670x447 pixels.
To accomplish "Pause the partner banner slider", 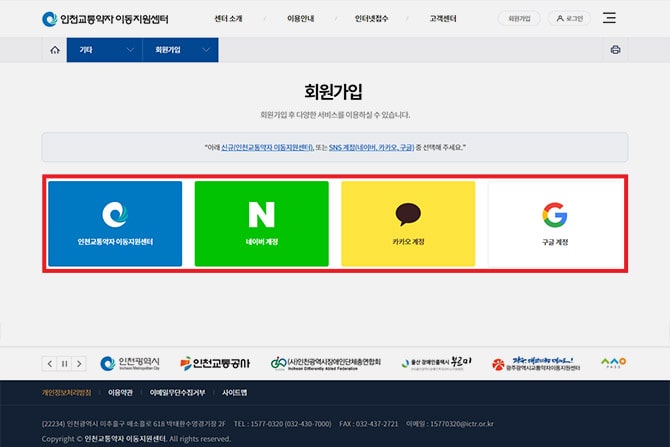I will 65,364.
